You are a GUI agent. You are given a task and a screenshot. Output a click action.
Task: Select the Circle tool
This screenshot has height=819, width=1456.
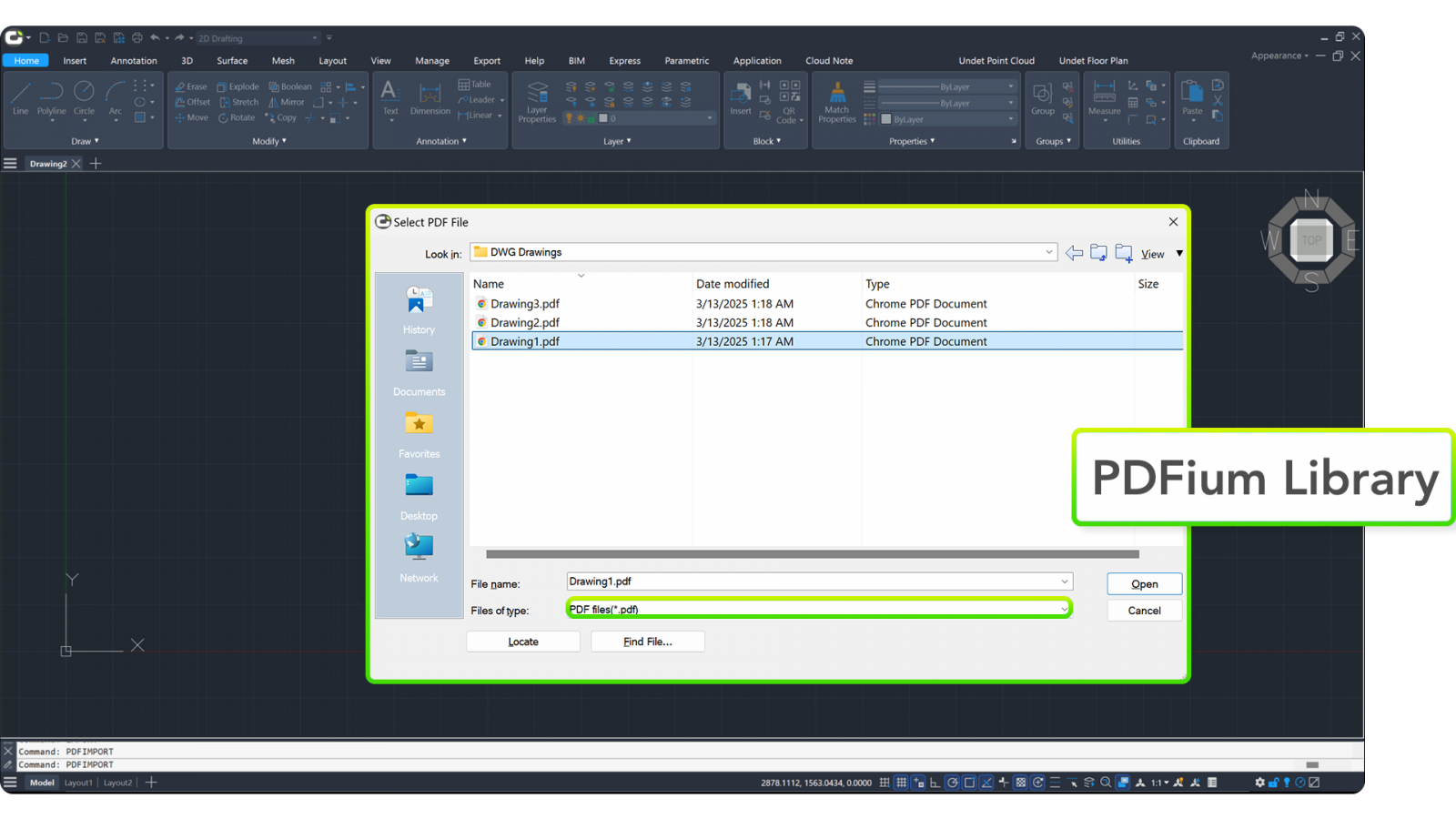(x=84, y=98)
